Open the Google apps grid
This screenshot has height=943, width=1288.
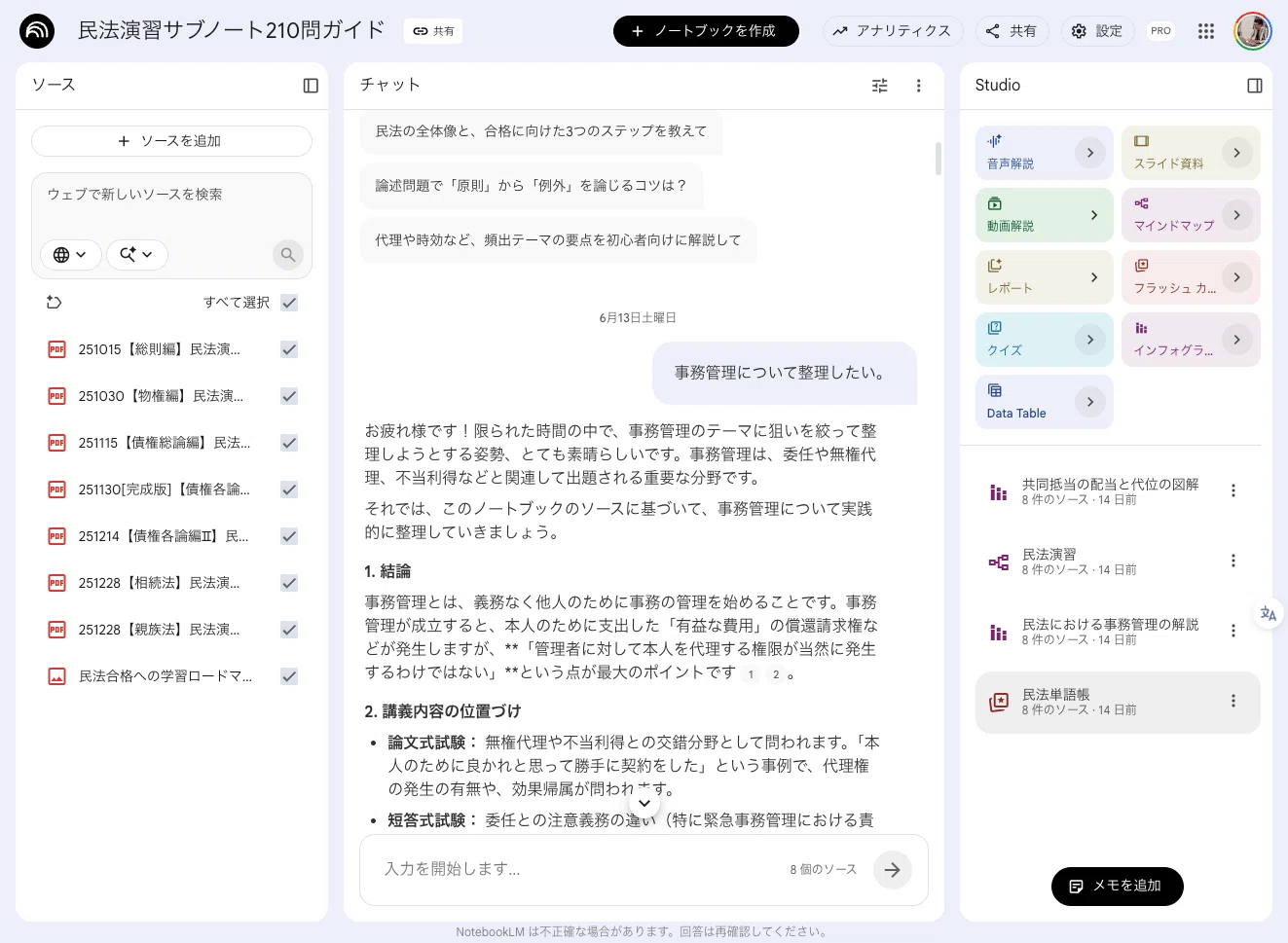click(x=1206, y=31)
